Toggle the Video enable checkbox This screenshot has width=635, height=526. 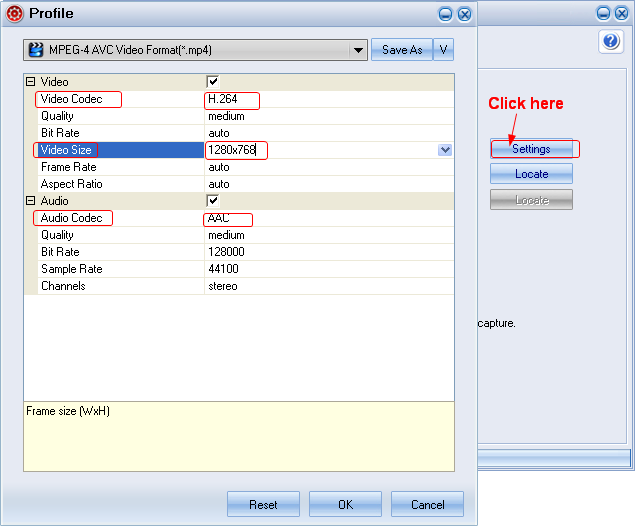click(x=213, y=81)
